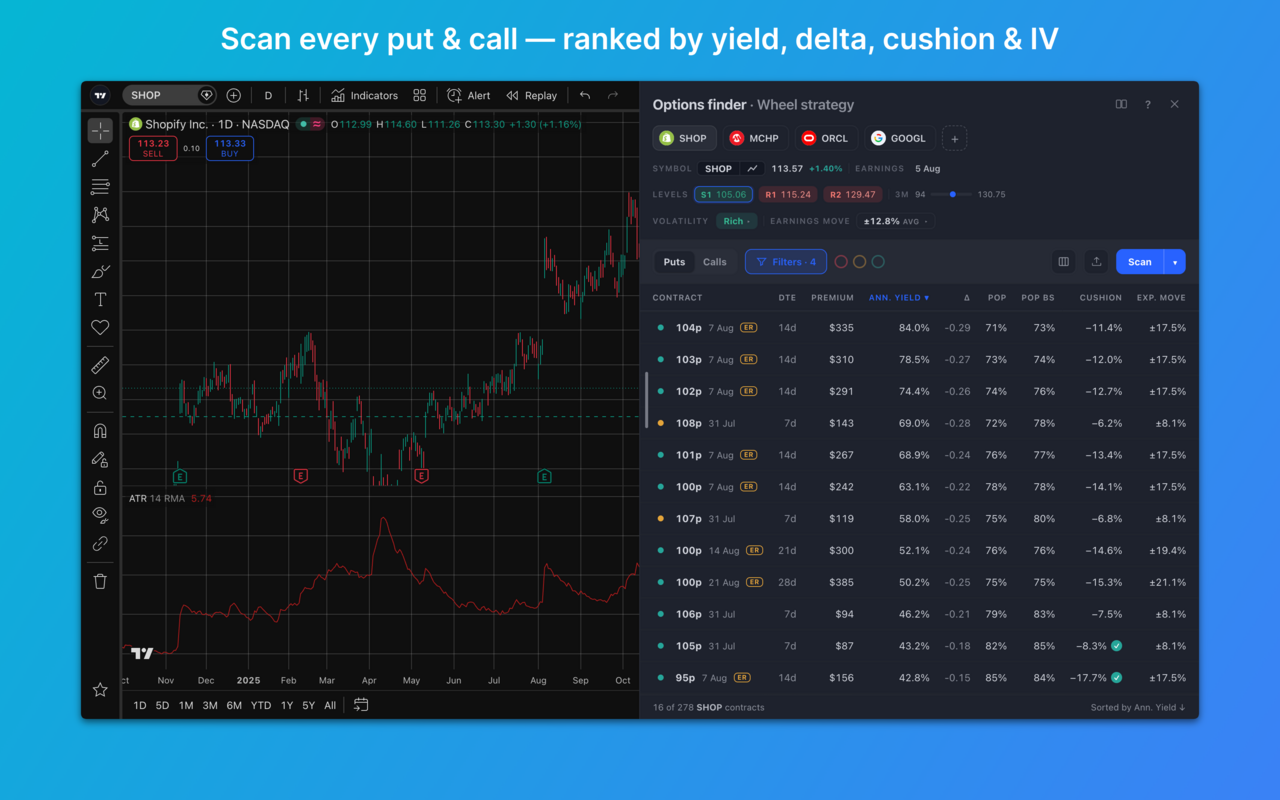Open the go to date calendar
The width and height of the screenshot is (1280, 800).
[361, 705]
